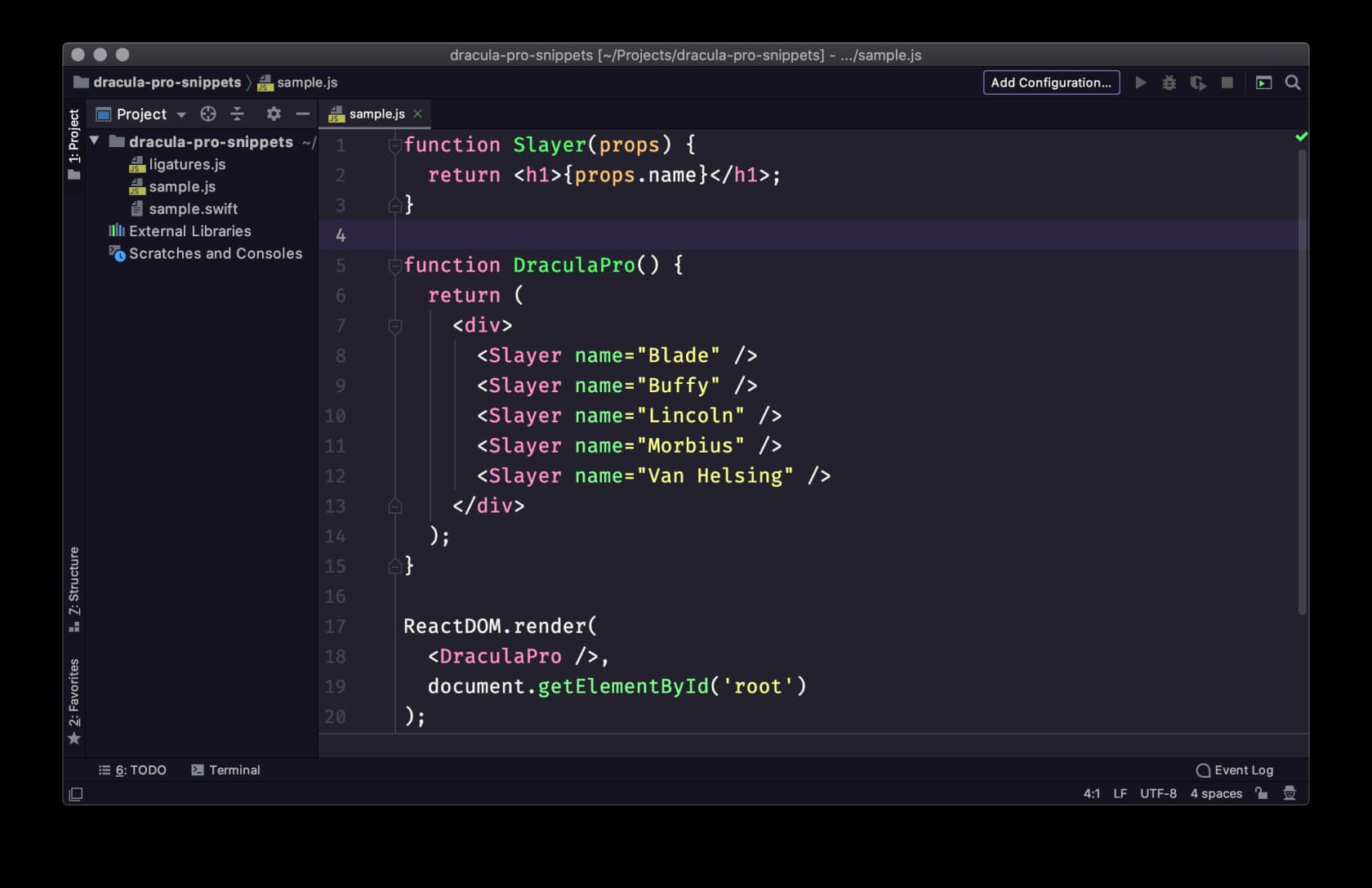Toggle the write-lock icon in the status bar
This screenshot has width=1372, height=888.
point(1260,793)
